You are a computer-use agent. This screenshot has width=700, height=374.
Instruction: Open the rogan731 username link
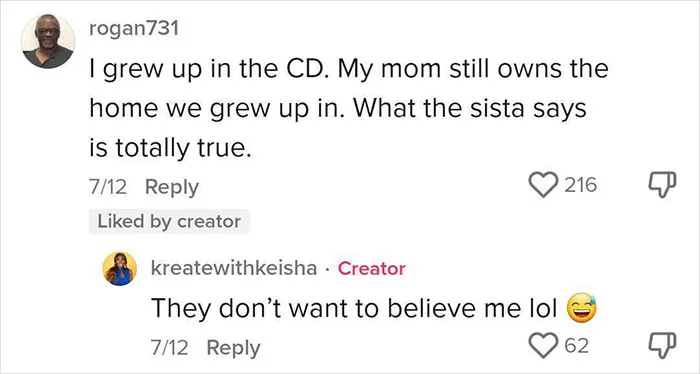point(134,29)
